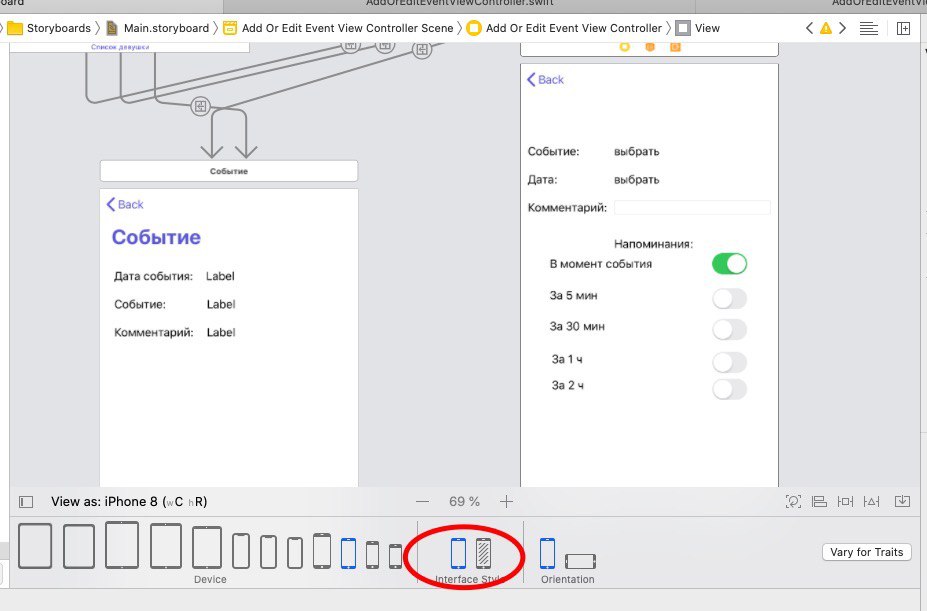Viewport: 927px width, 611px height.
Task: Select the Событие scene title bar
Action: pyautogui.click(x=229, y=171)
